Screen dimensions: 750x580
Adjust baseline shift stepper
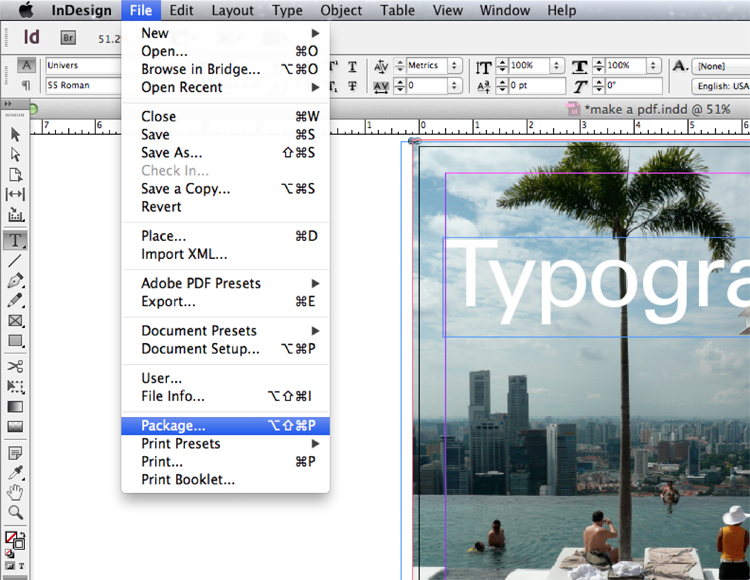coord(502,86)
